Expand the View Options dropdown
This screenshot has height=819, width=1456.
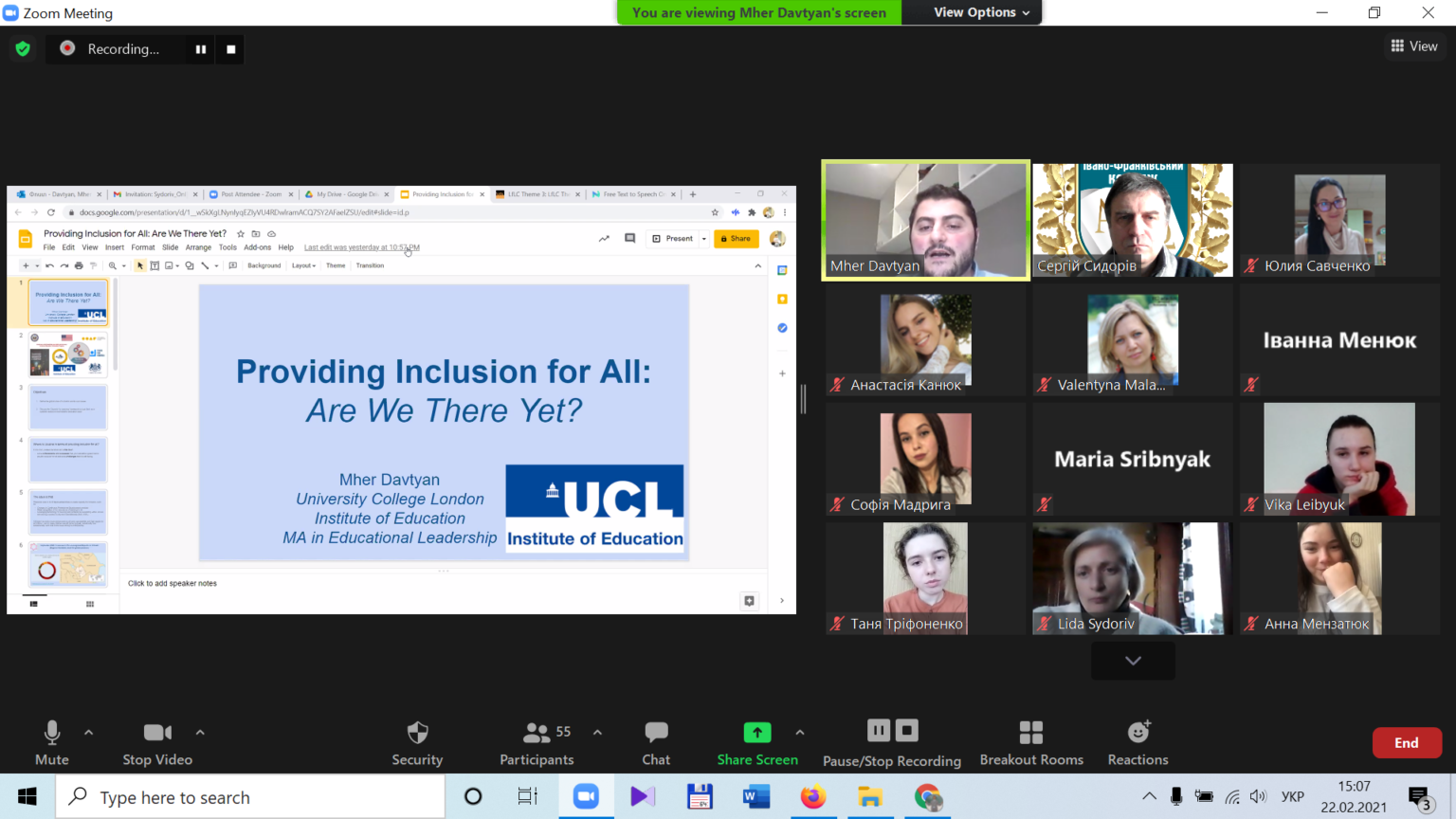(981, 12)
